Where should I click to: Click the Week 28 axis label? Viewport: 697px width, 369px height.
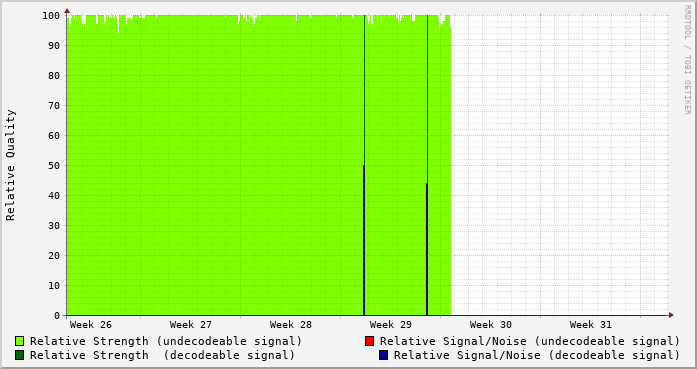[x=291, y=325]
